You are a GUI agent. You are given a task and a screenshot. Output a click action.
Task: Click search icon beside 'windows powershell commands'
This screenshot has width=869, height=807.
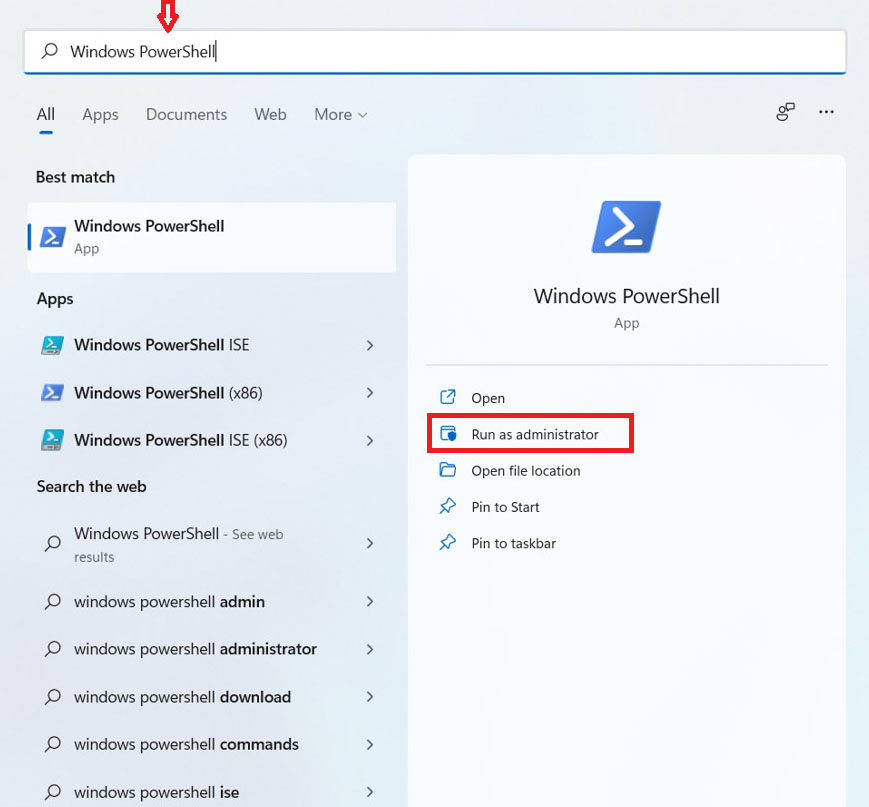coord(53,744)
